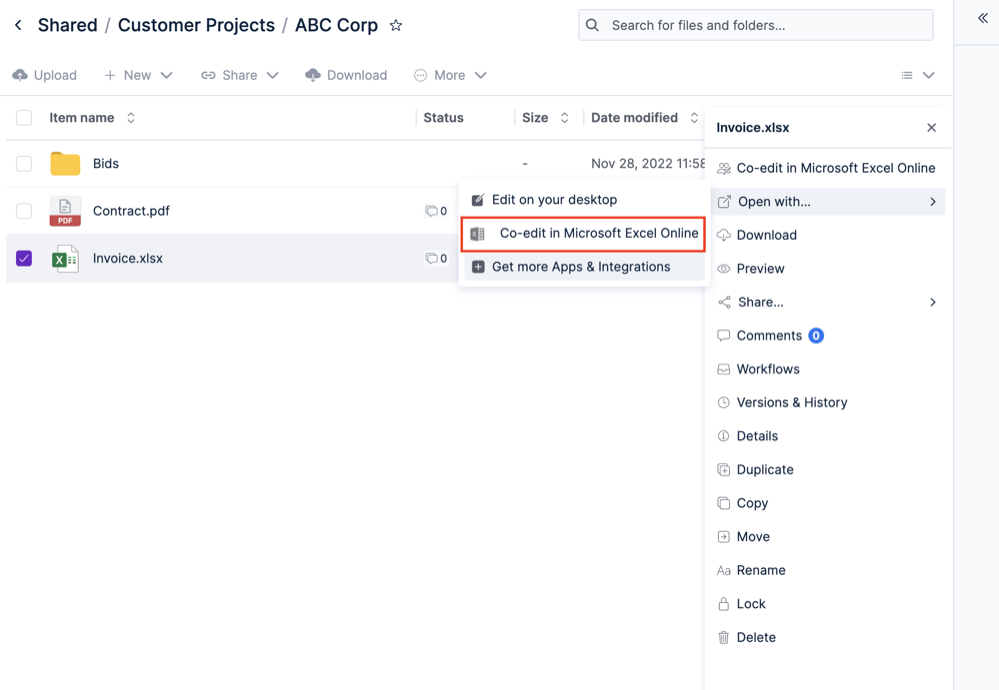Click Delete in the panel
Screen dimensions: 999x690
pos(828,637)
